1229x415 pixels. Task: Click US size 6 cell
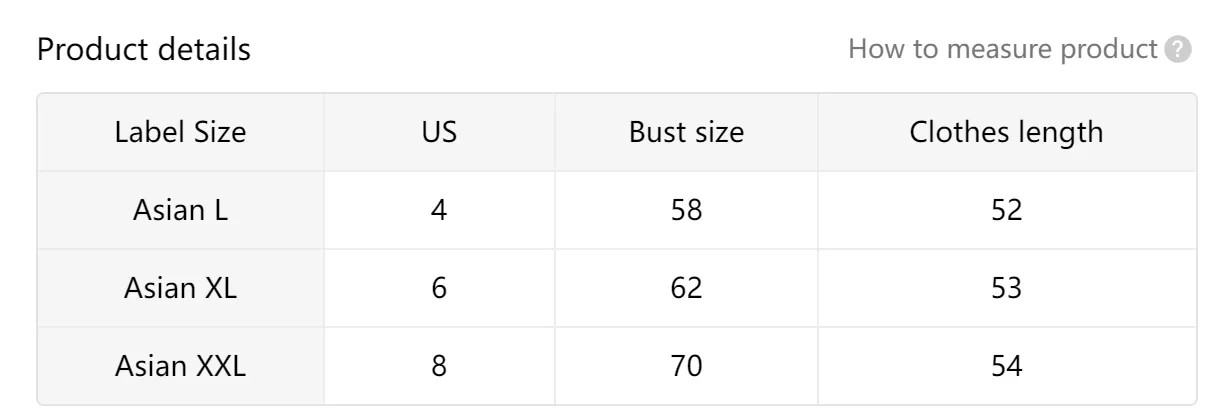click(x=439, y=288)
